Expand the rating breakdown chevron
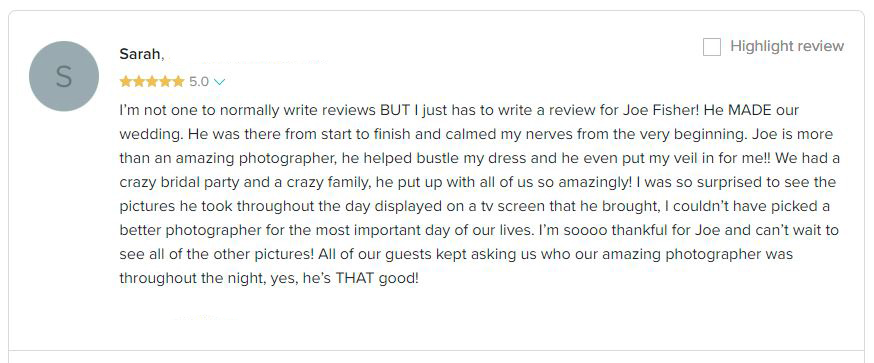 [219, 82]
